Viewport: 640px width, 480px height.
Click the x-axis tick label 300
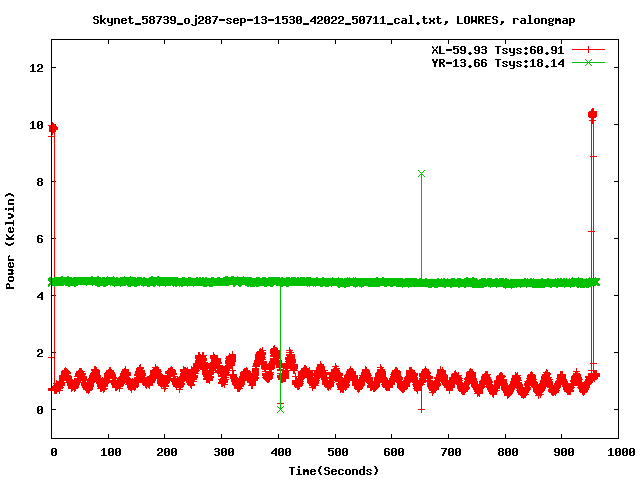point(224,452)
